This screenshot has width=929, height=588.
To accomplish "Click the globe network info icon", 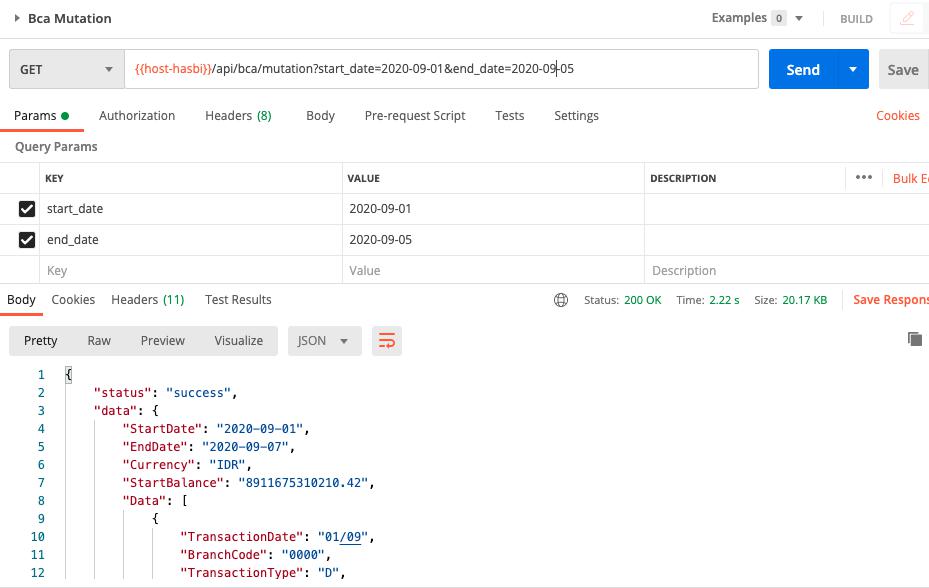I will pos(560,300).
